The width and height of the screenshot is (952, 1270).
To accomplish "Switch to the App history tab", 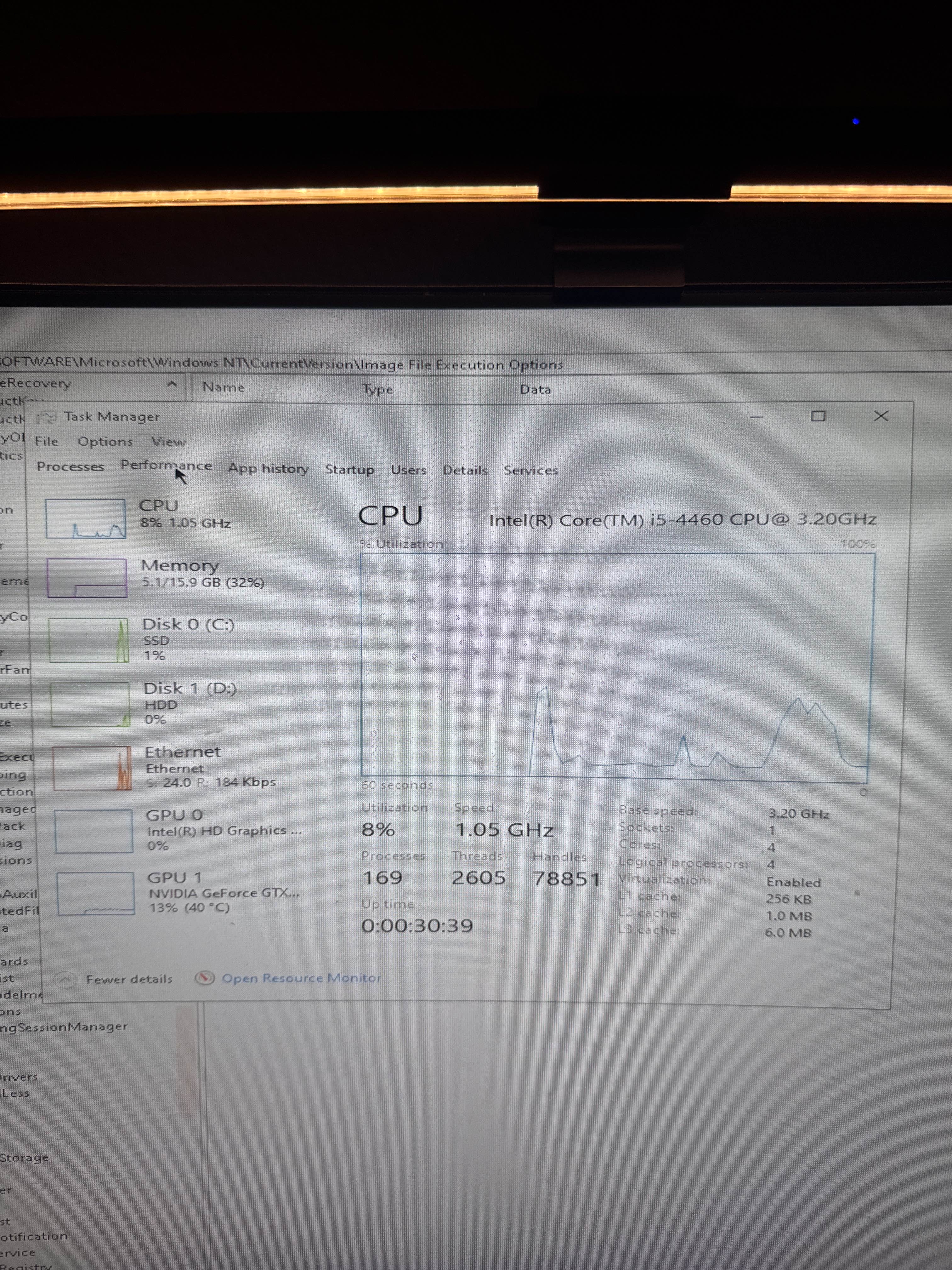I will (x=268, y=468).
